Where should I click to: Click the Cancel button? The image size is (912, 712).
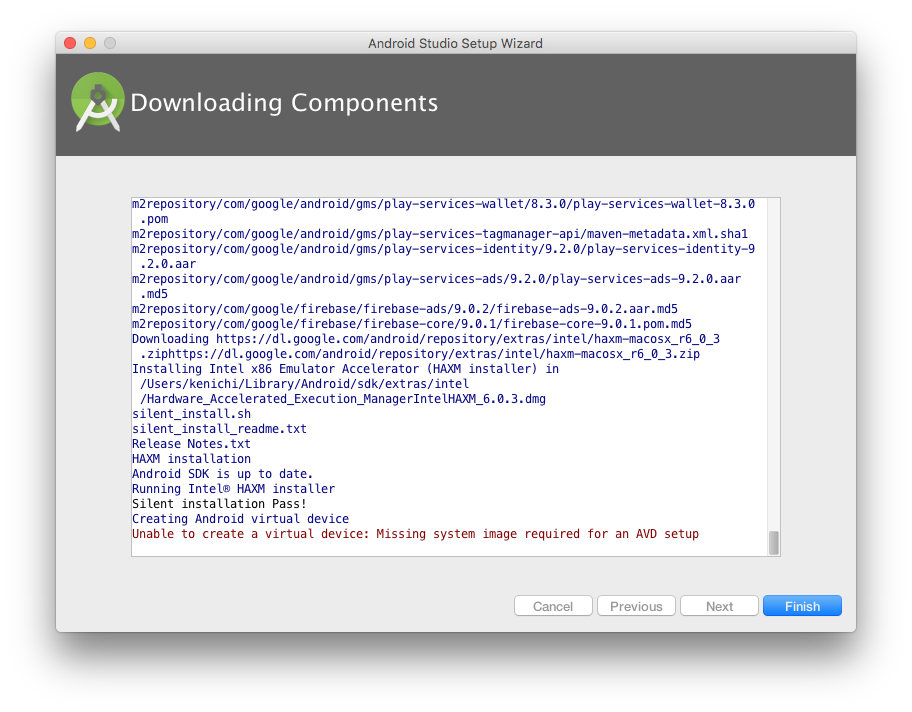coord(553,606)
